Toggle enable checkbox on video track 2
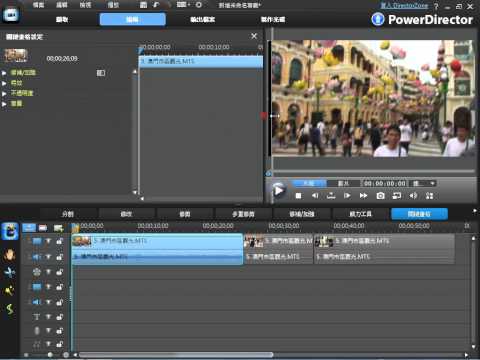Screen dimensions: 480x360 tap(48, 287)
